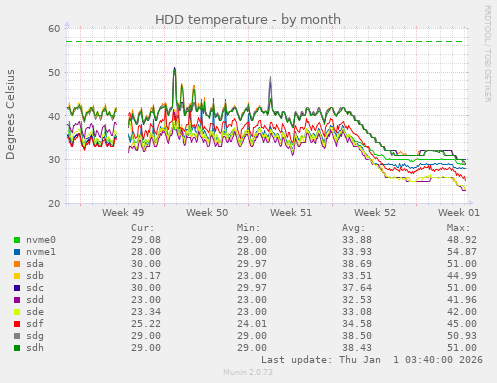Click the 20 y-axis tick label

[54, 203]
